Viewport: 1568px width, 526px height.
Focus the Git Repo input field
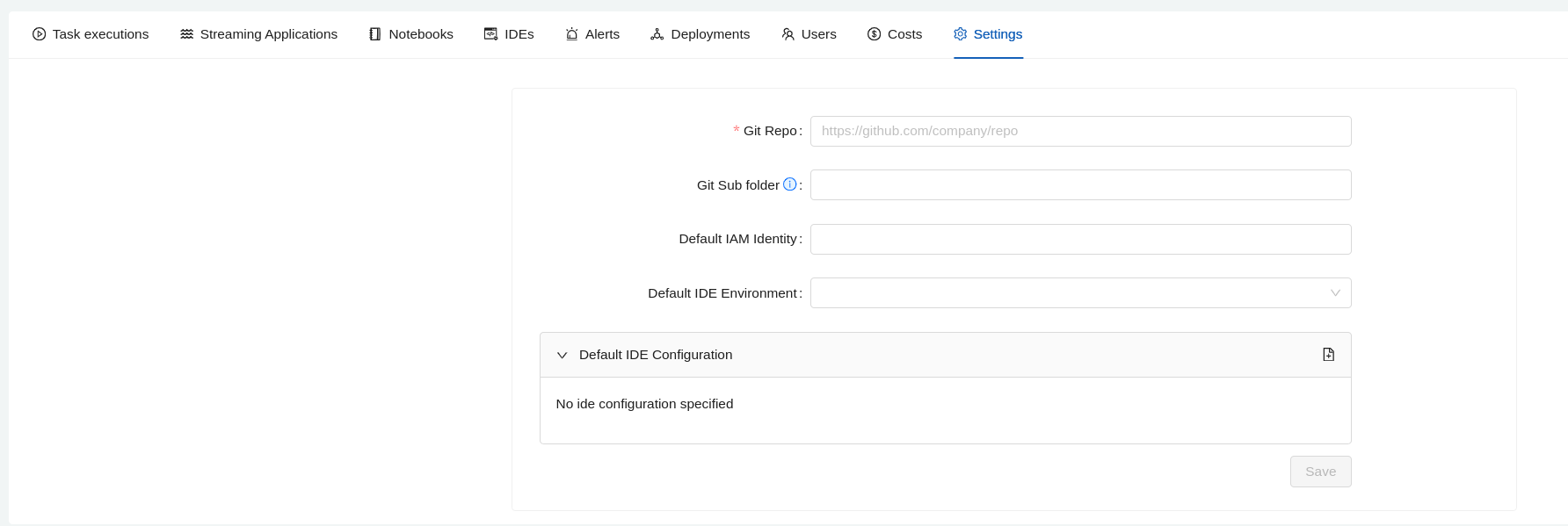pos(1080,131)
